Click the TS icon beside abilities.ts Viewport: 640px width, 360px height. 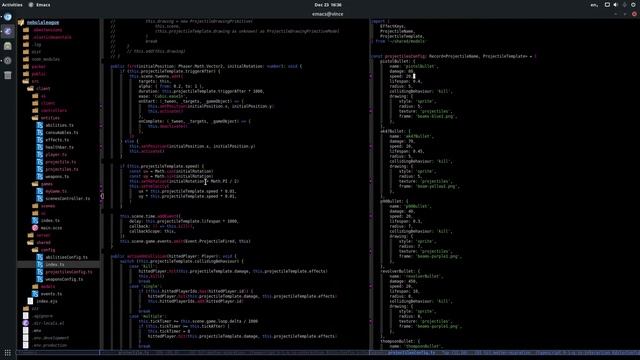click(x=40, y=125)
